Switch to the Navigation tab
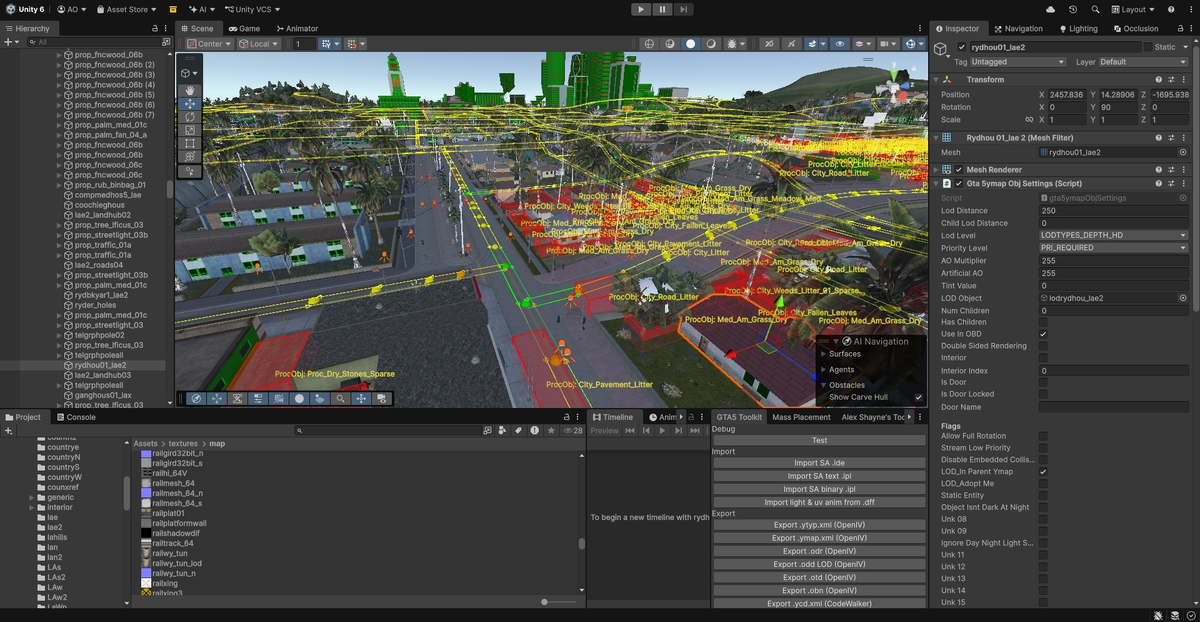The height and width of the screenshot is (622, 1200). [1018, 28]
